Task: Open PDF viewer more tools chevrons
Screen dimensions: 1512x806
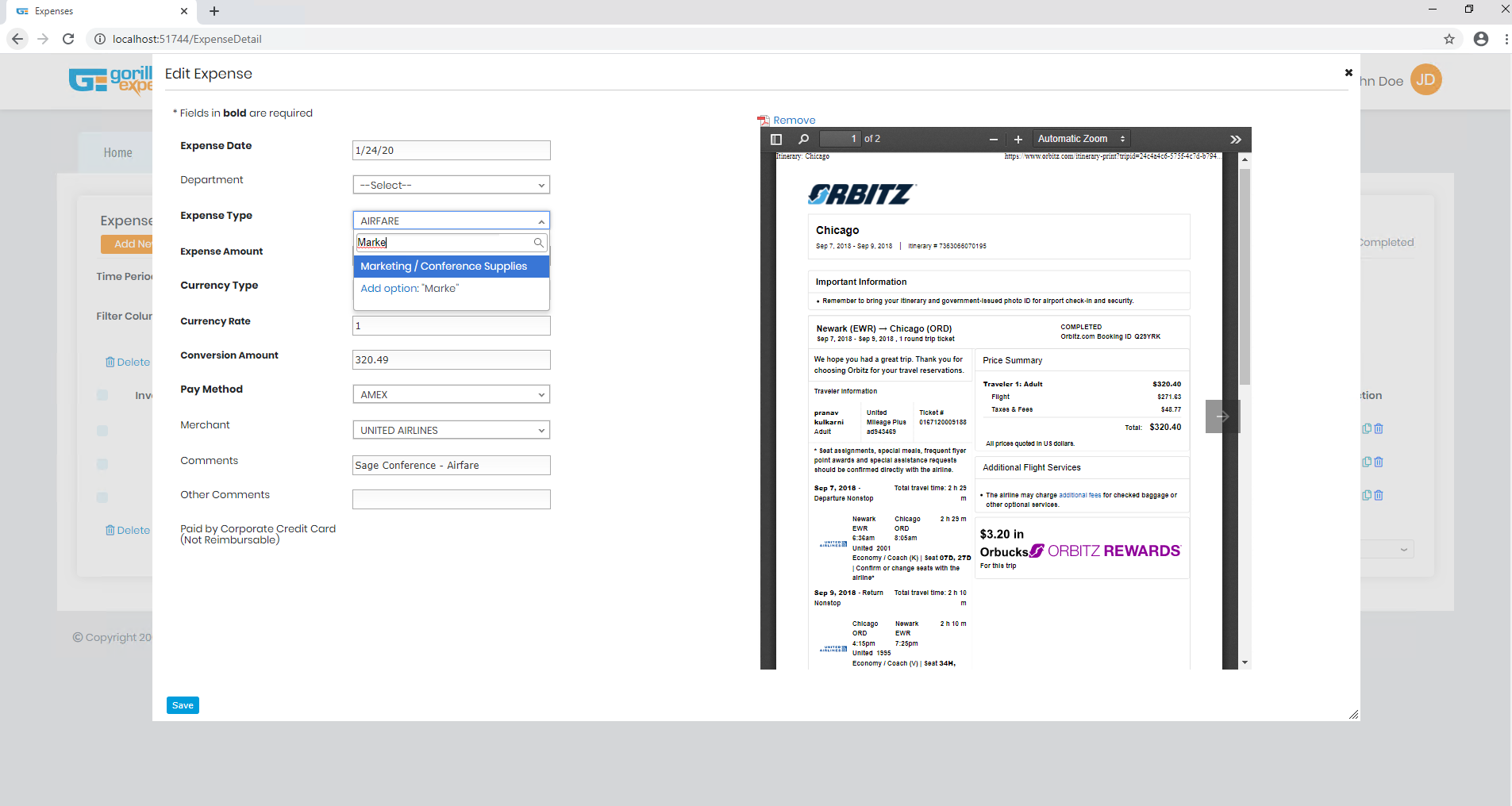Action: pyautogui.click(x=1236, y=140)
